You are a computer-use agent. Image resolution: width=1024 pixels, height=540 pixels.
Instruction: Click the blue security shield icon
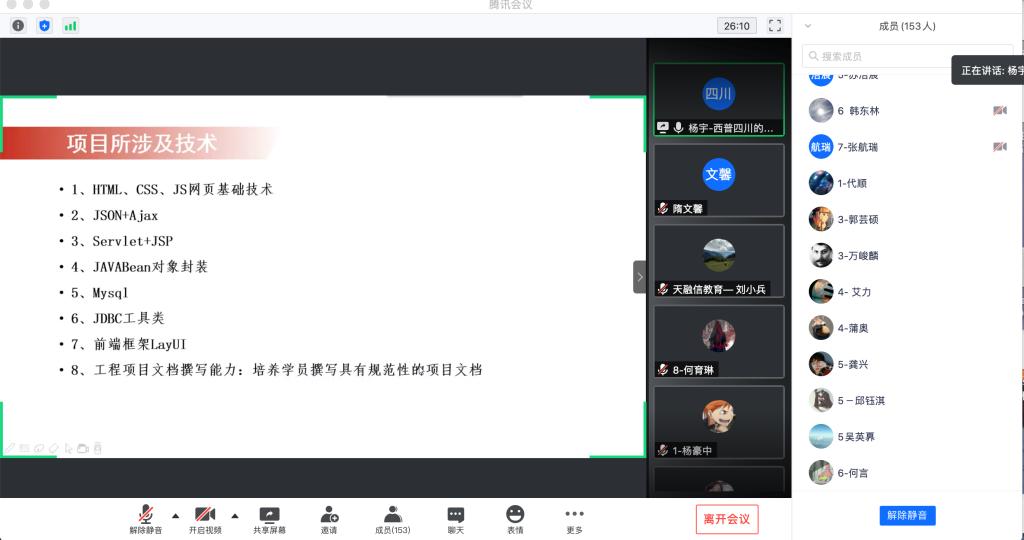point(44,25)
